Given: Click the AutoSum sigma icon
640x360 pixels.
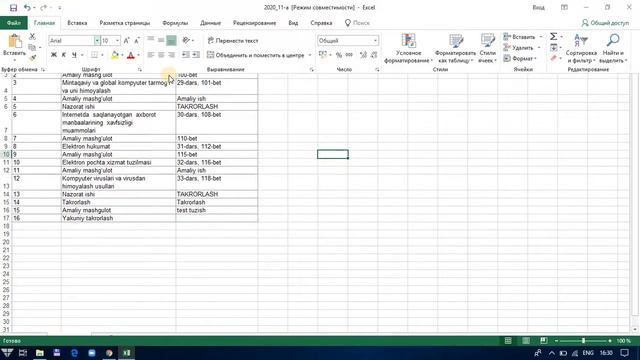Looking at the screenshot, I should [x=553, y=37].
